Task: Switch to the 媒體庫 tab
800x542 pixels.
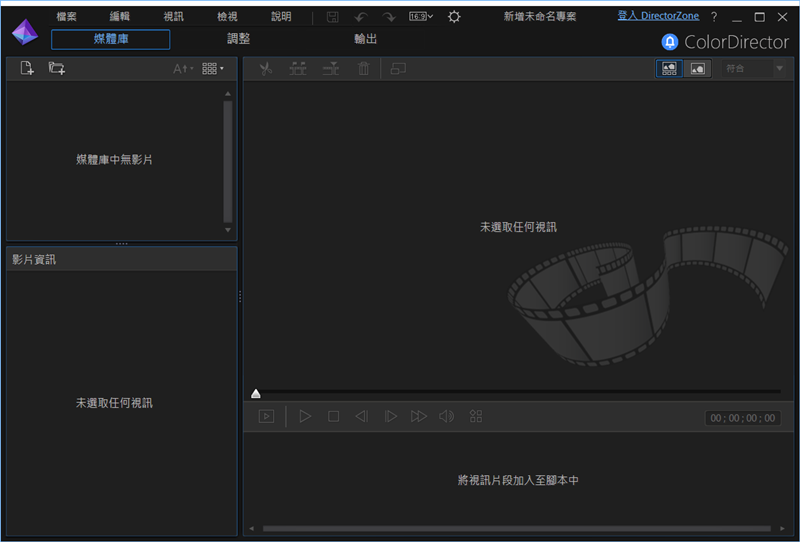Action: 111,39
